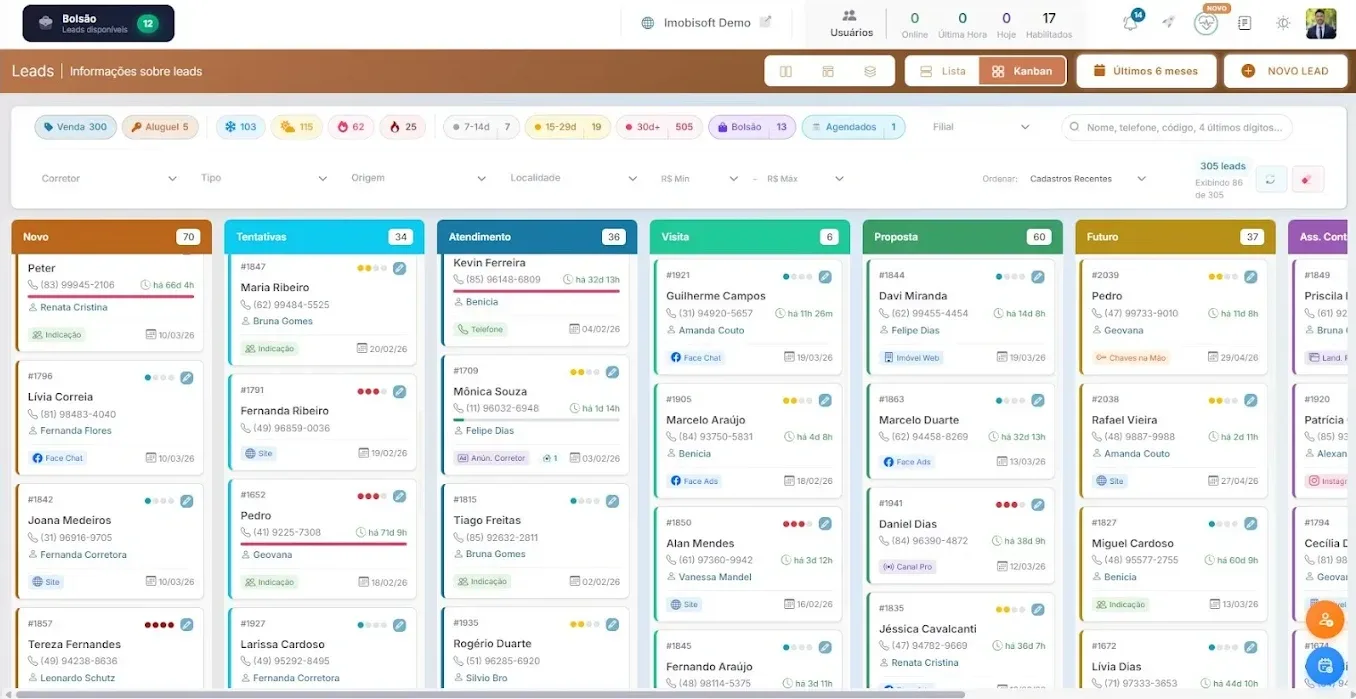This screenshot has height=699, width=1356.
Task: Open the Filial dropdown
Action: coord(981,127)
